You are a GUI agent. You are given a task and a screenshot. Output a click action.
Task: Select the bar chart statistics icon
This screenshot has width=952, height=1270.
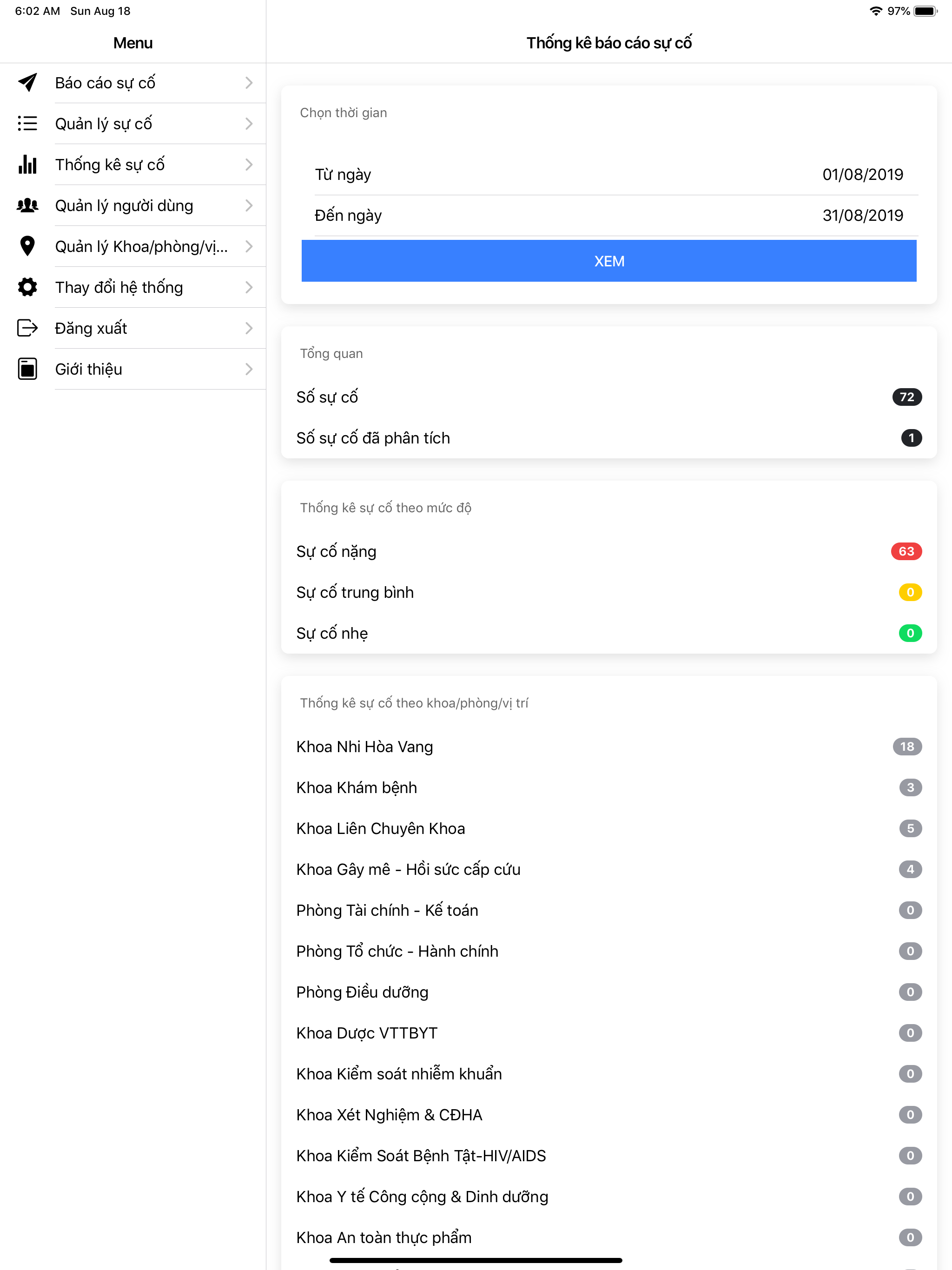[x=27, y=164]
